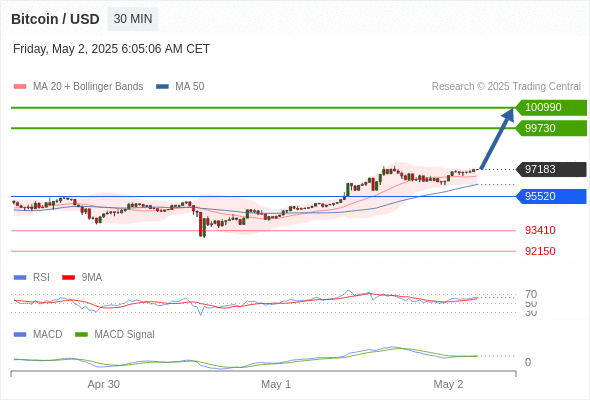Click the blue upward forecast arrow
This screenshot has height=400, width=590.
coord(497,139)
